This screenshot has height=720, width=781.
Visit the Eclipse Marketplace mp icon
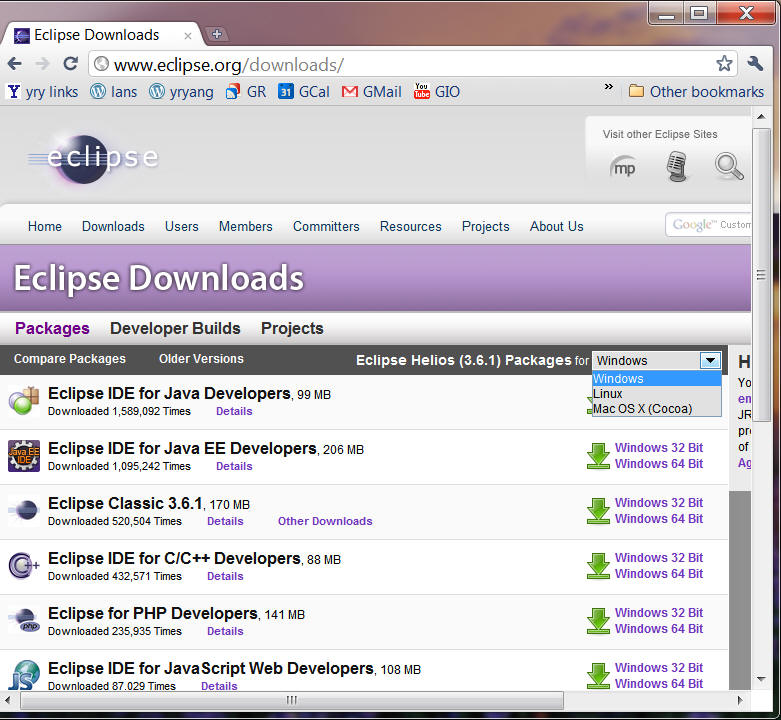click(x=623, y=167)
